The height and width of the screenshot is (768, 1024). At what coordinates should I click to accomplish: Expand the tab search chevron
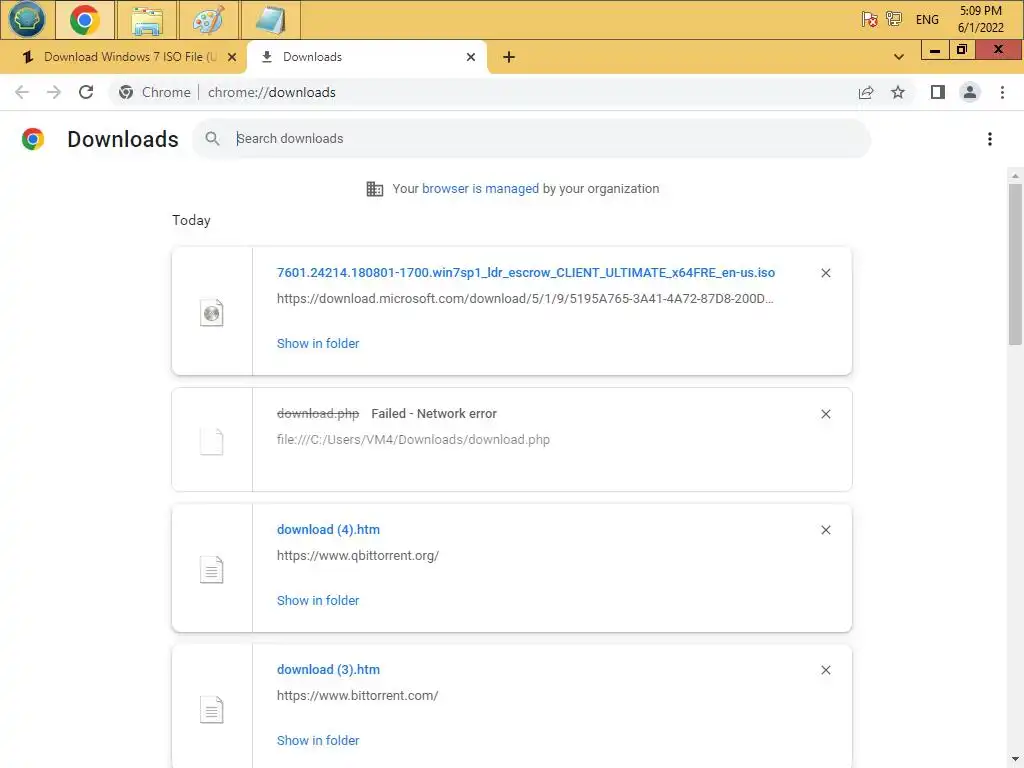tap(899, 57)
